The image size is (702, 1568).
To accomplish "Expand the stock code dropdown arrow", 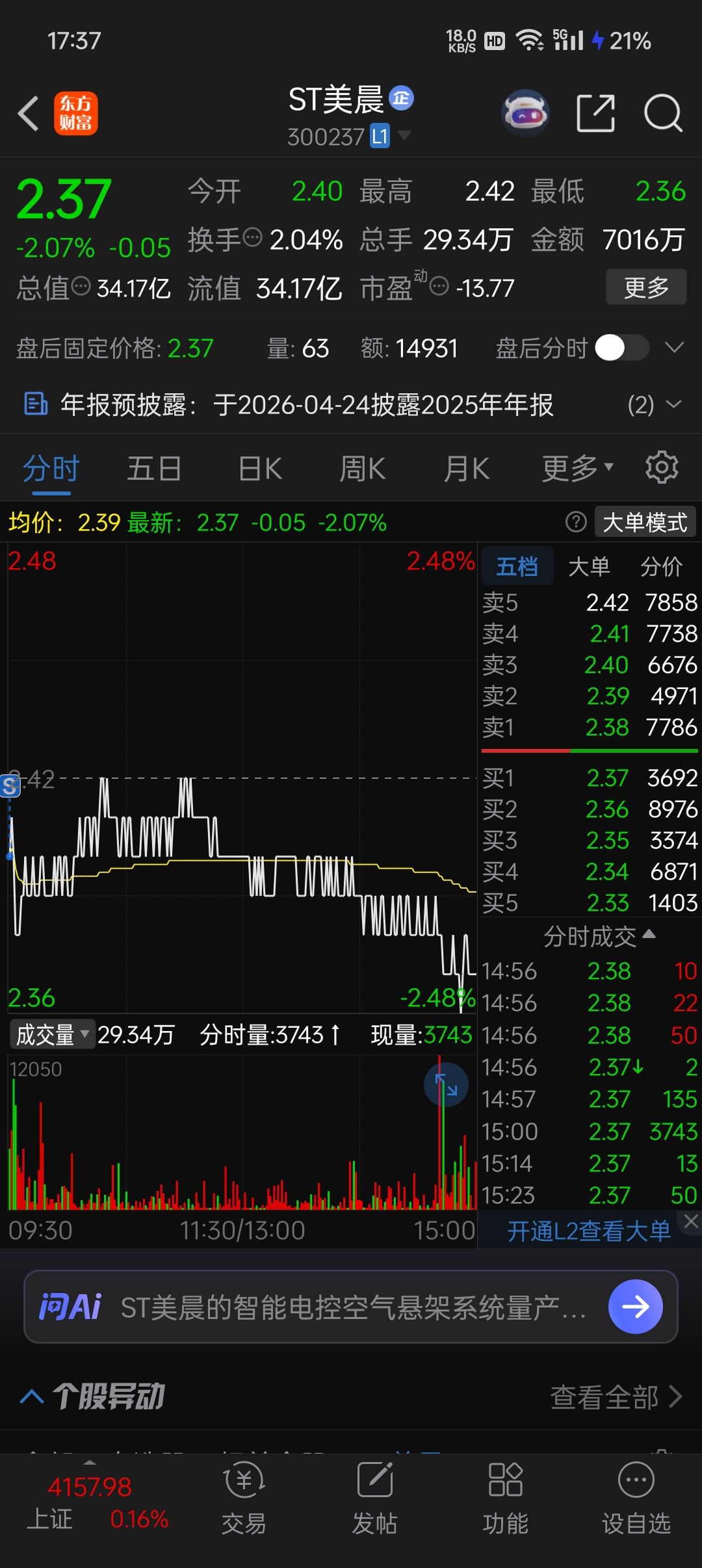I will click(404, 135).
